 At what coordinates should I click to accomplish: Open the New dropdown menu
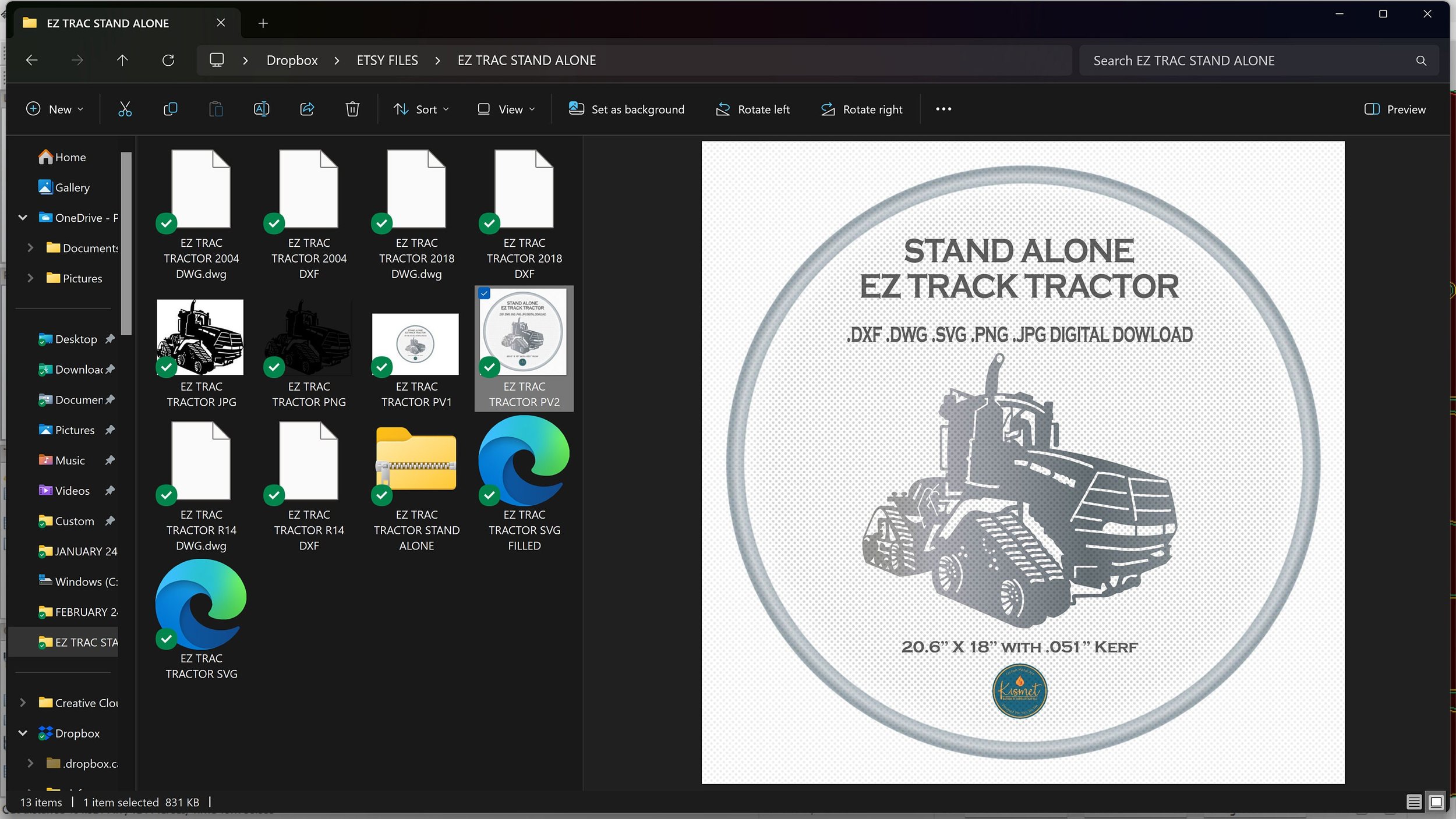(x=55, y=109)
